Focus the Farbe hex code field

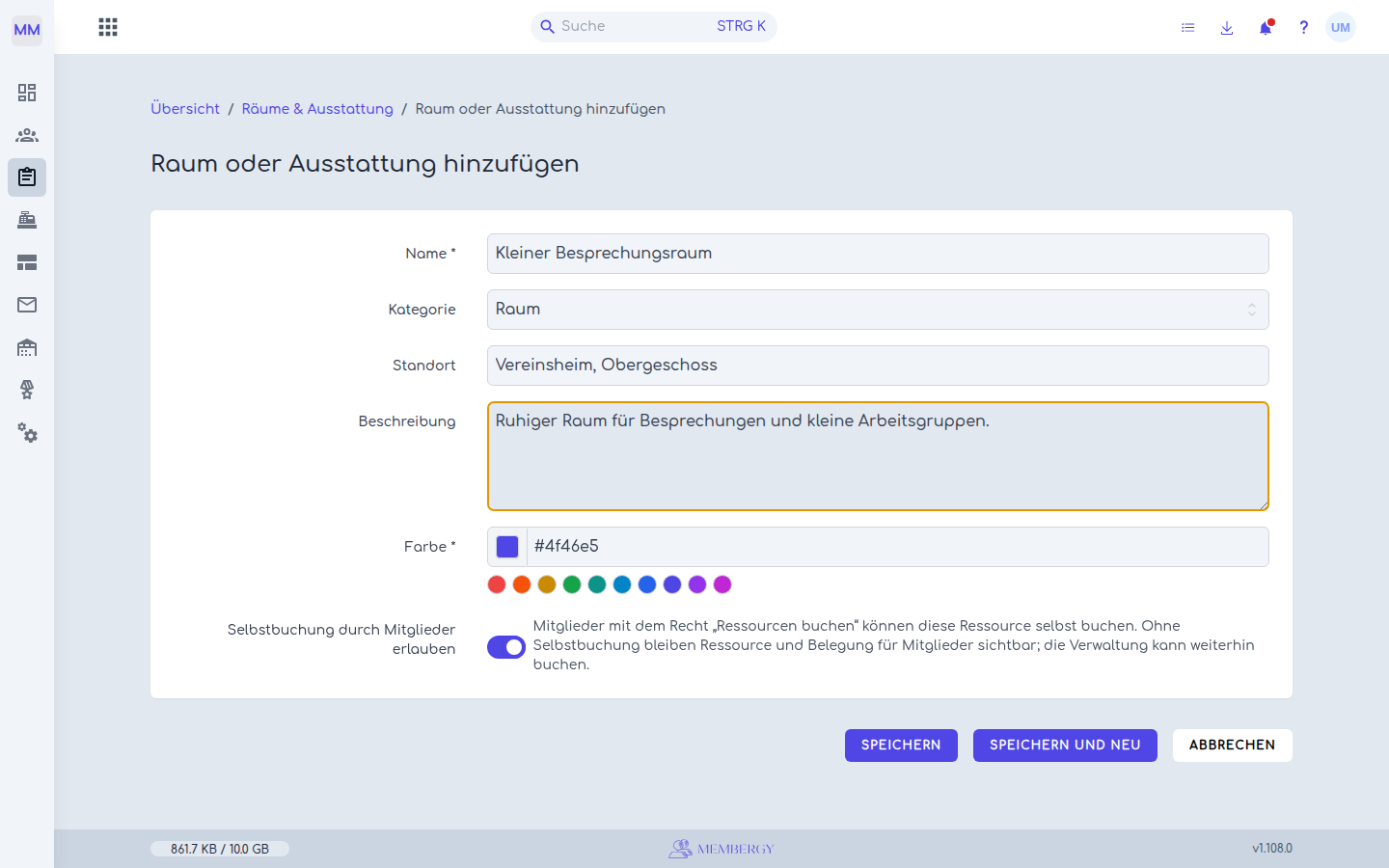[x=897, y=547]
